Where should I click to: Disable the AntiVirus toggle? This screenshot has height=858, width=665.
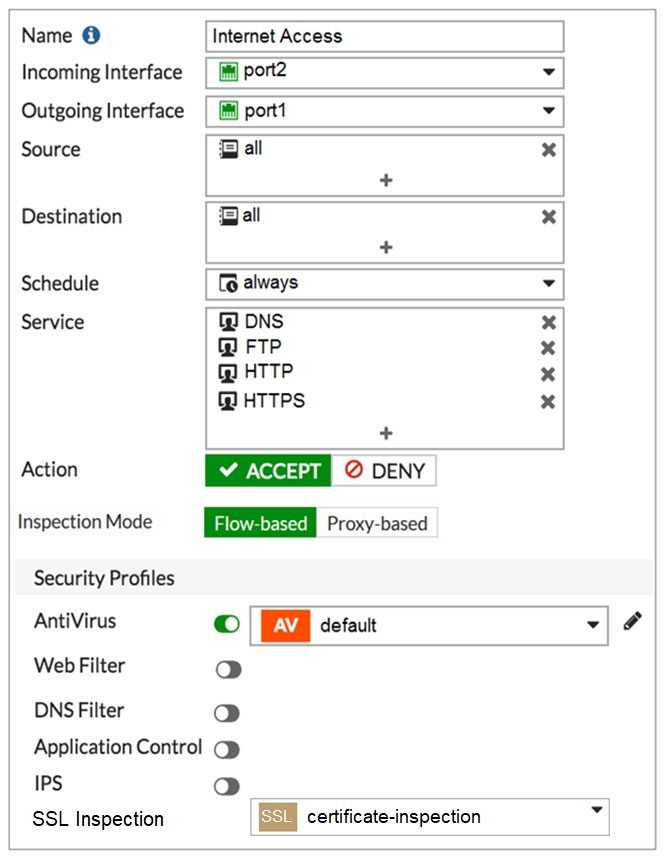point(227,624)
